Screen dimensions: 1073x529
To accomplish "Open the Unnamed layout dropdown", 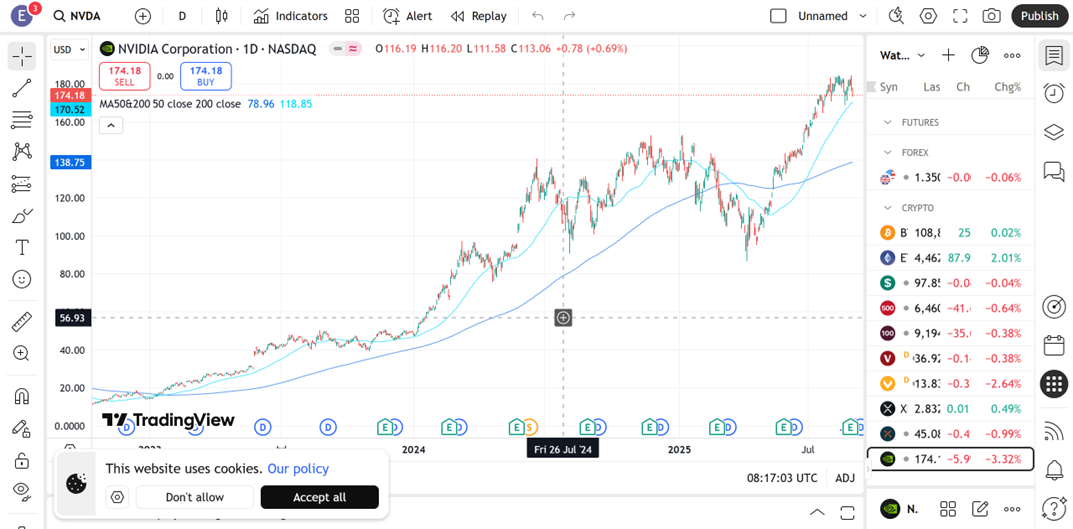I will (833, 16).
